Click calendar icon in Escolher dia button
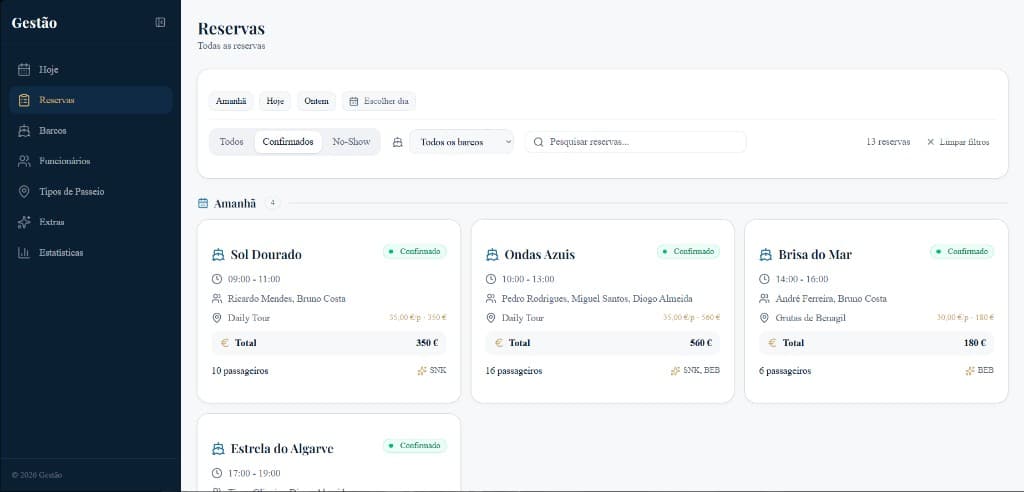Viewport: 1024px width, 492px height. coord(354,101)
